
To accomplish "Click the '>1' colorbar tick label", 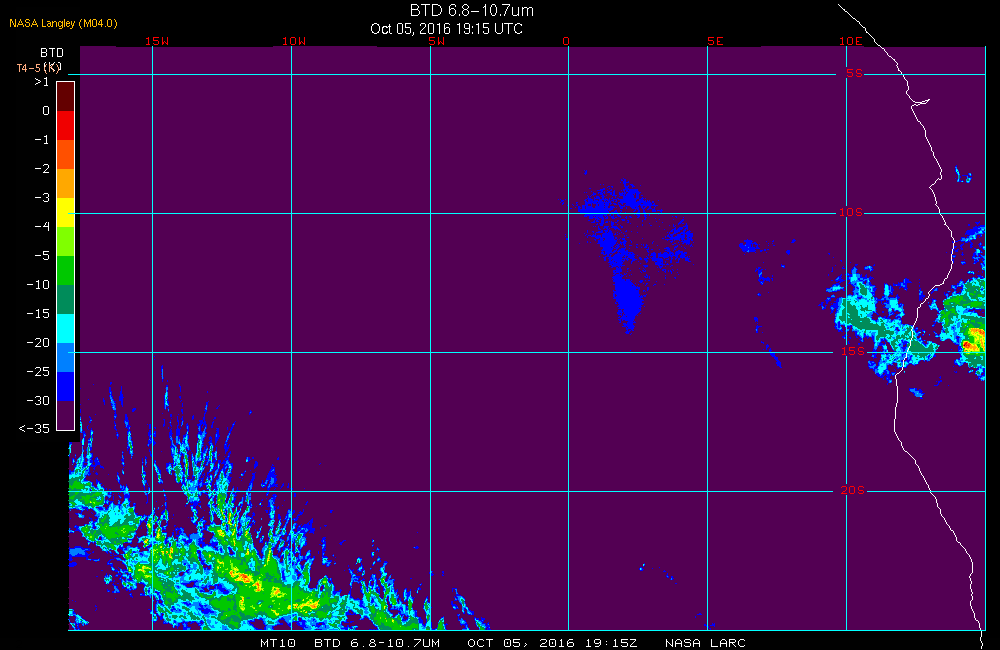I will (41, 82).
